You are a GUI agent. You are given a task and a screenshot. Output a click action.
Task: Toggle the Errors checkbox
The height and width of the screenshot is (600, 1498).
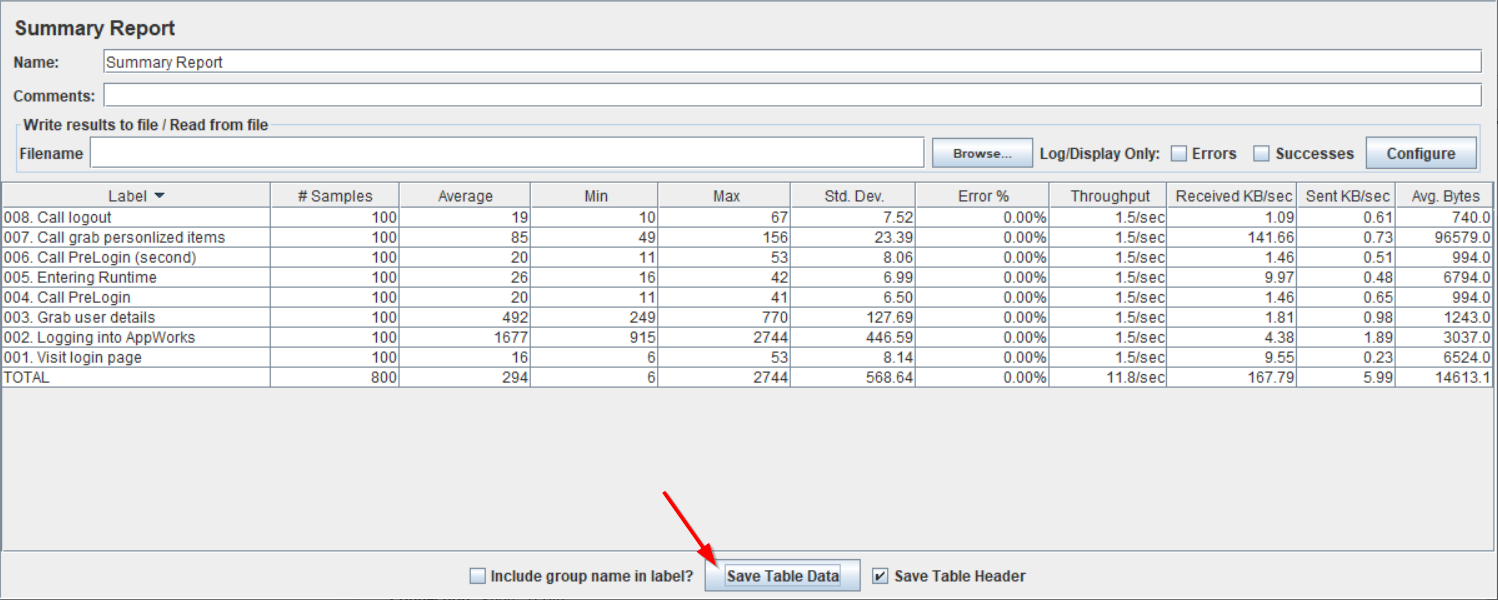pos(1179,154)
